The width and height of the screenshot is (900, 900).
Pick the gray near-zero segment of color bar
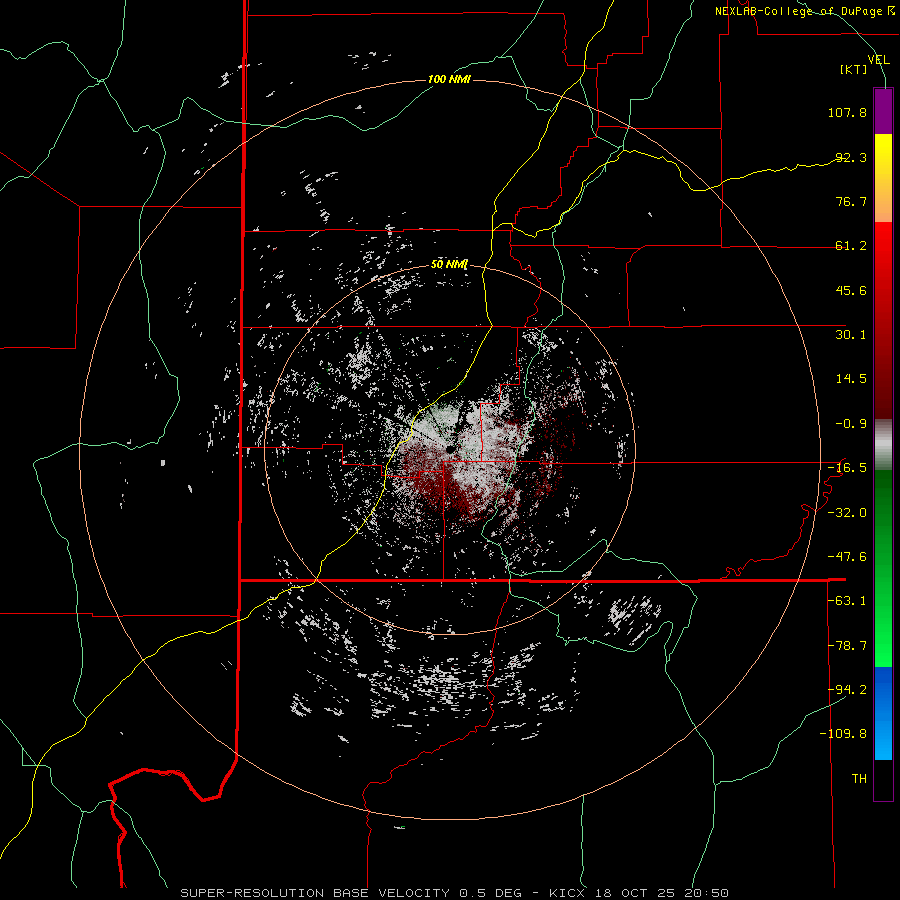(x=883, y=445)
